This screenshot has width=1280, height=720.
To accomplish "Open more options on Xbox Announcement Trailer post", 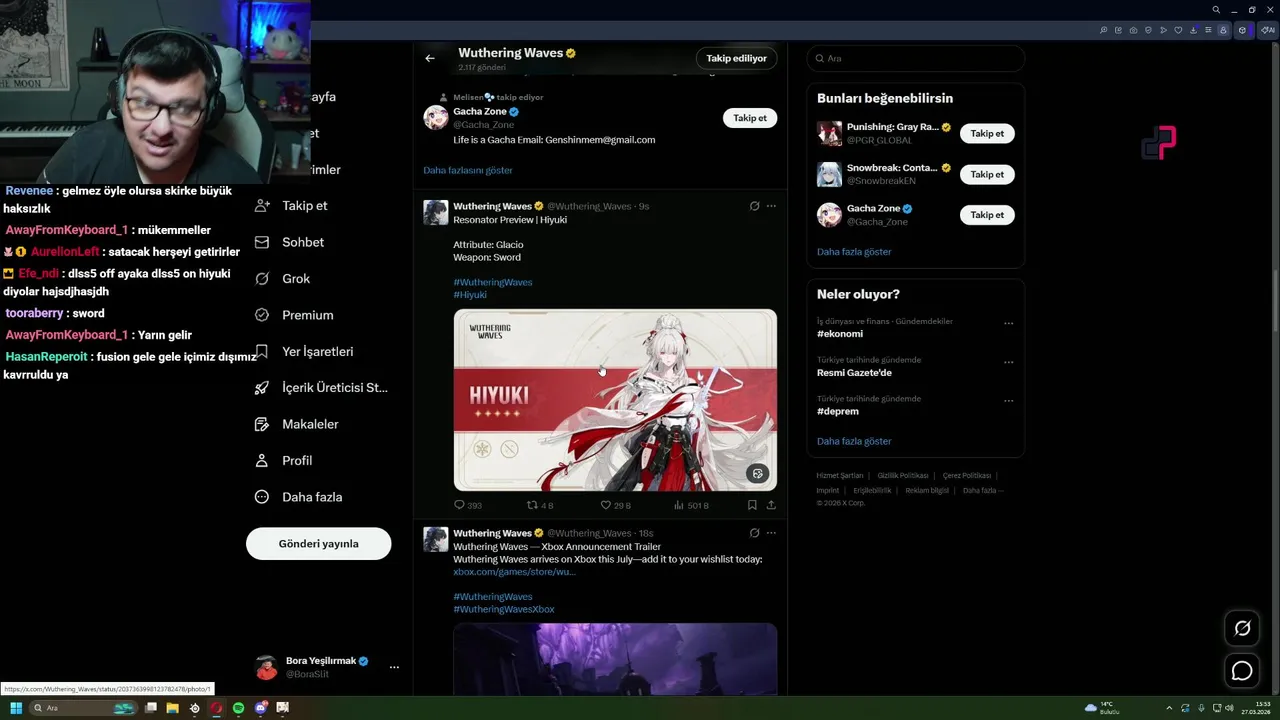I will tap(771, 533).
